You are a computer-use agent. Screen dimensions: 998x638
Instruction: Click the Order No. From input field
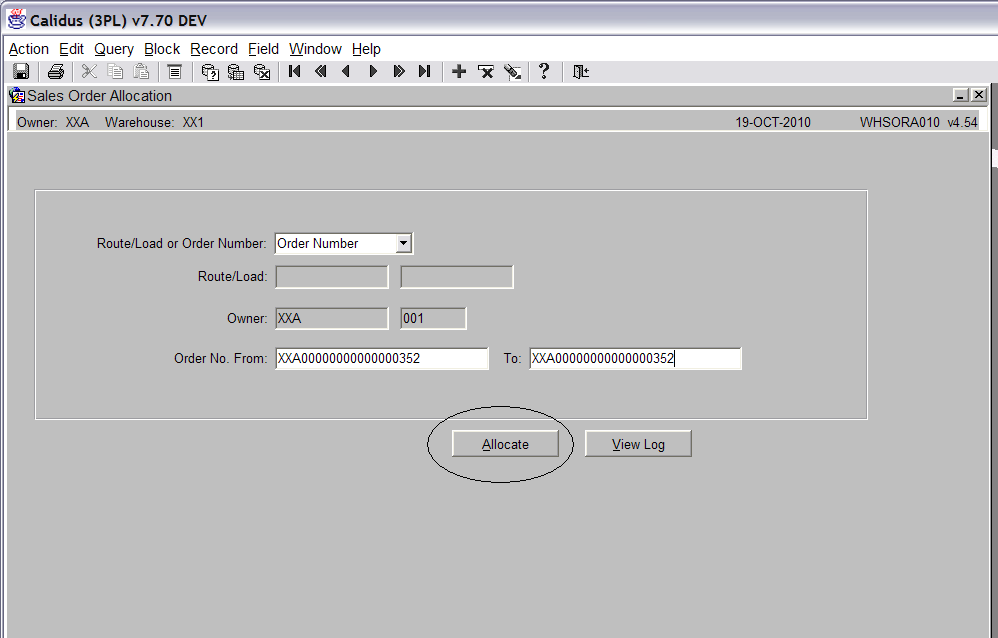coord(382,358)
